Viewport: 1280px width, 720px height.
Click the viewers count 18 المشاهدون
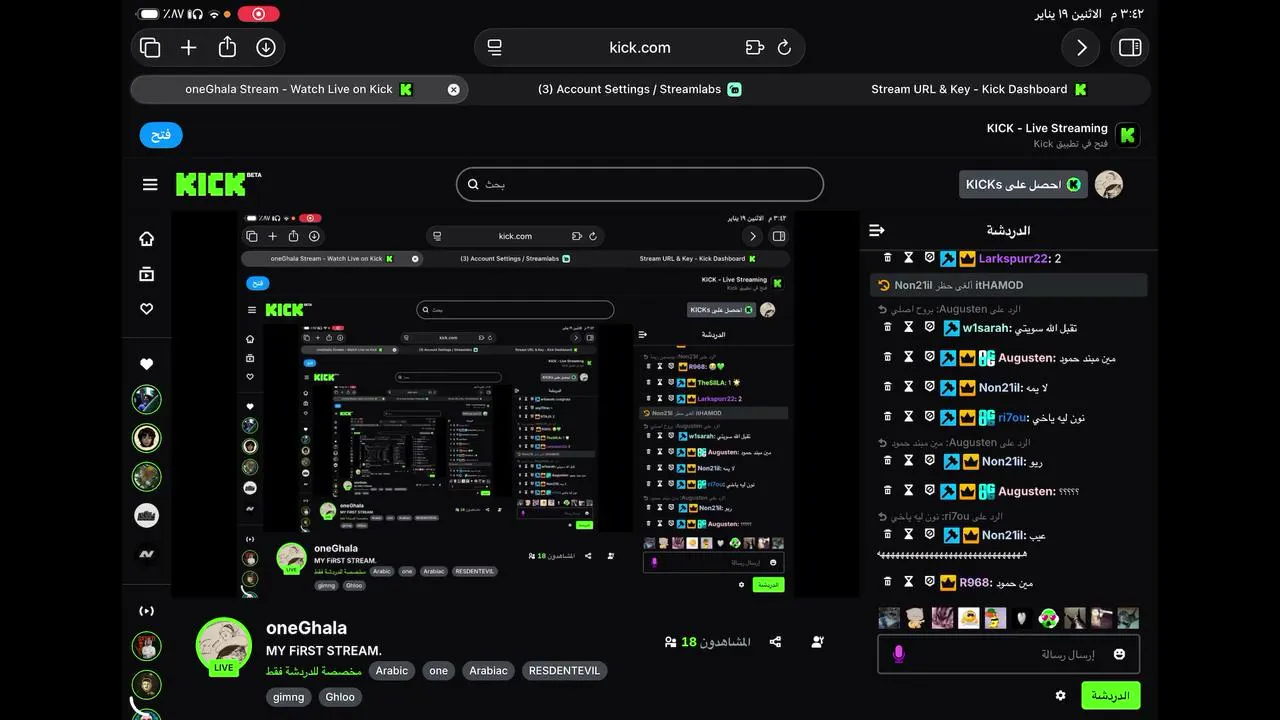click(x=707, y=642)
